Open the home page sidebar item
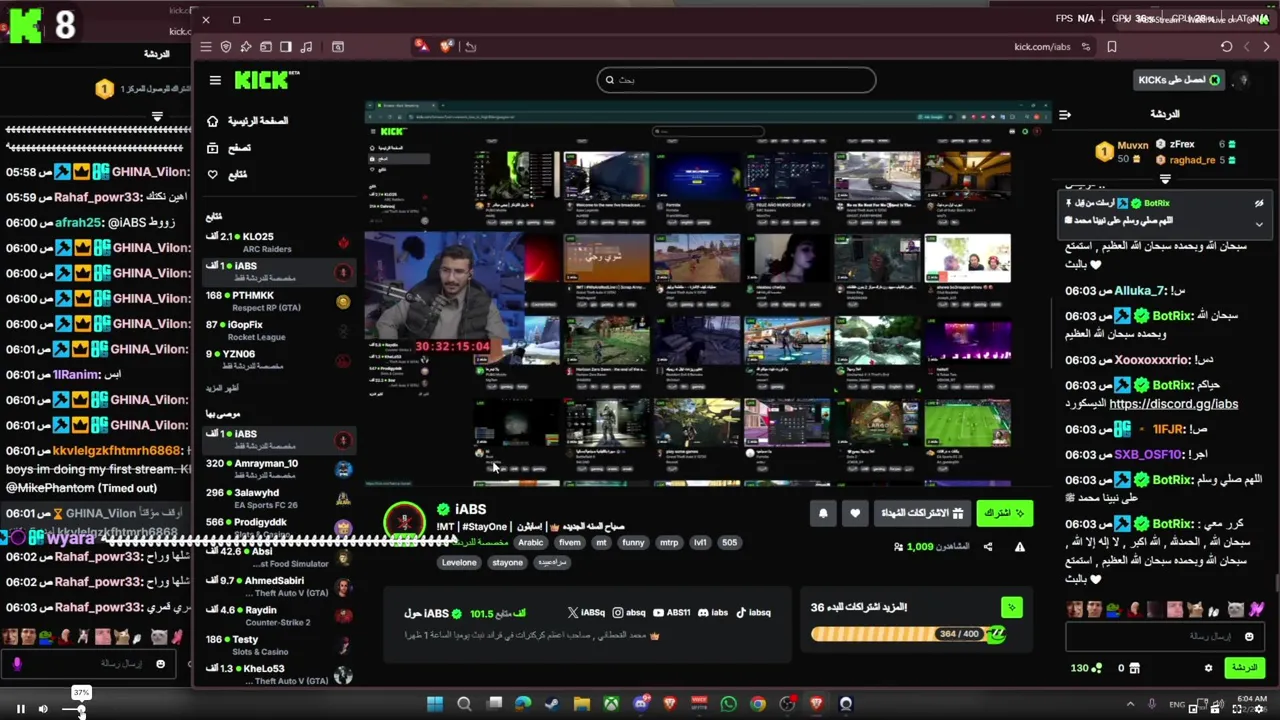 point(248,121)
